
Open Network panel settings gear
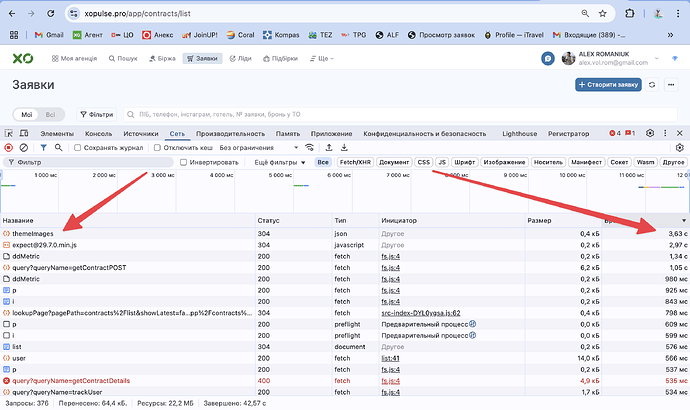tap(679, 148)
